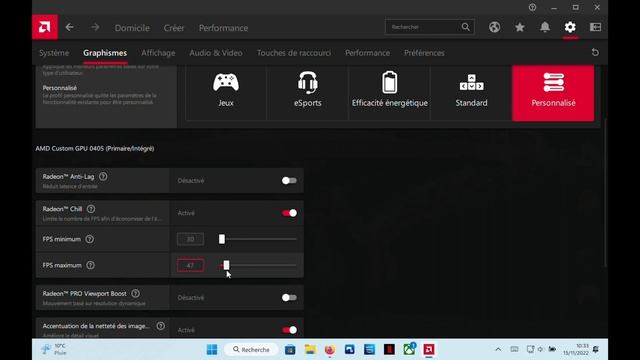The height and width of the screenshot is (360, 640).
Task: Click the AMD Custom GPU 0405 label
Action: (x=95, y=149)
